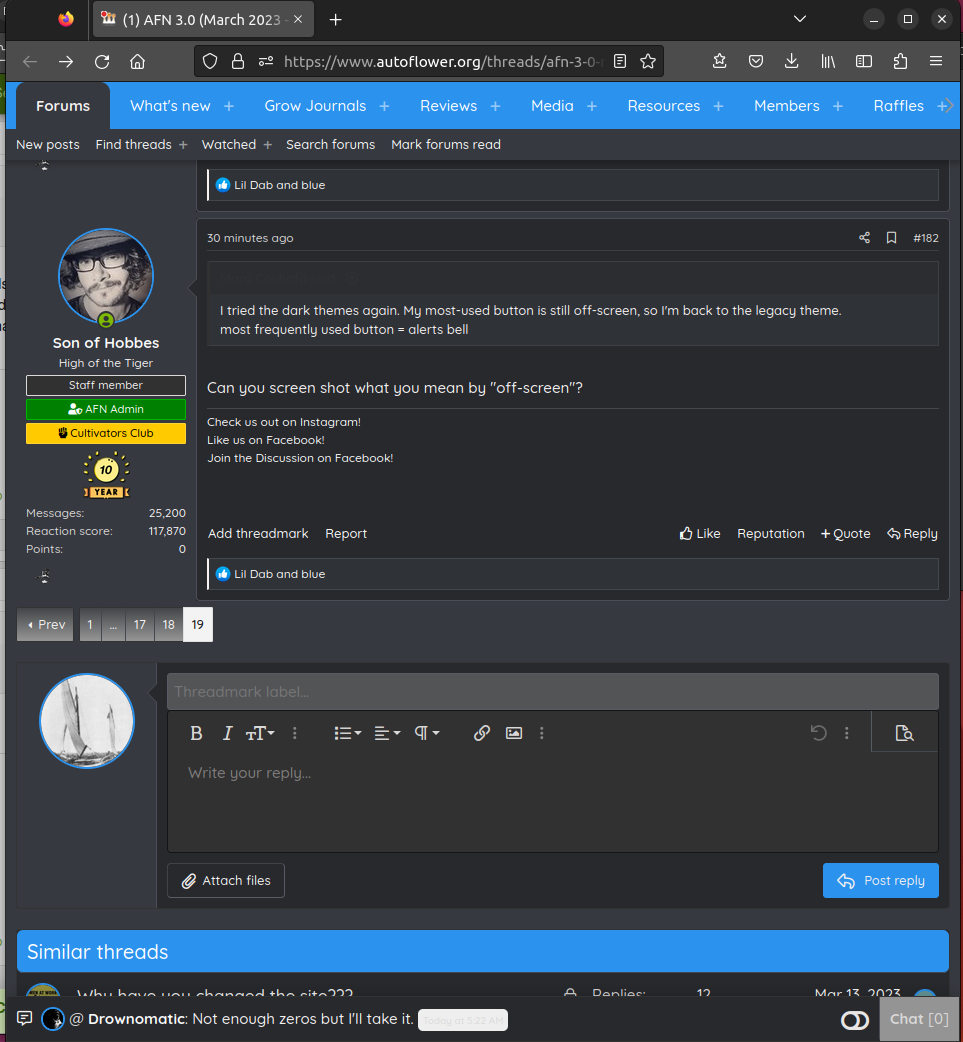Bookmark this page with star icon
Image resolution: width=963 pixels, height=1042 pixels.
648,61
